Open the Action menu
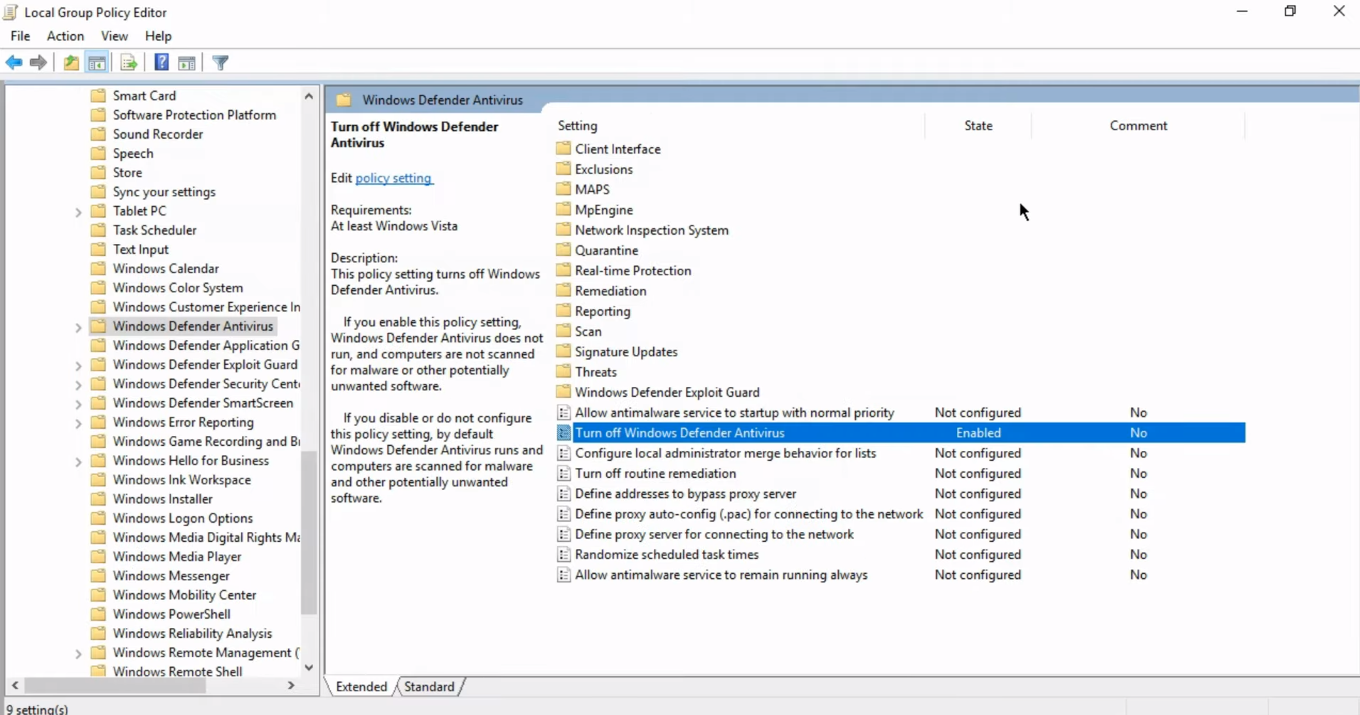1360x715 pixels. pos(65,36)
